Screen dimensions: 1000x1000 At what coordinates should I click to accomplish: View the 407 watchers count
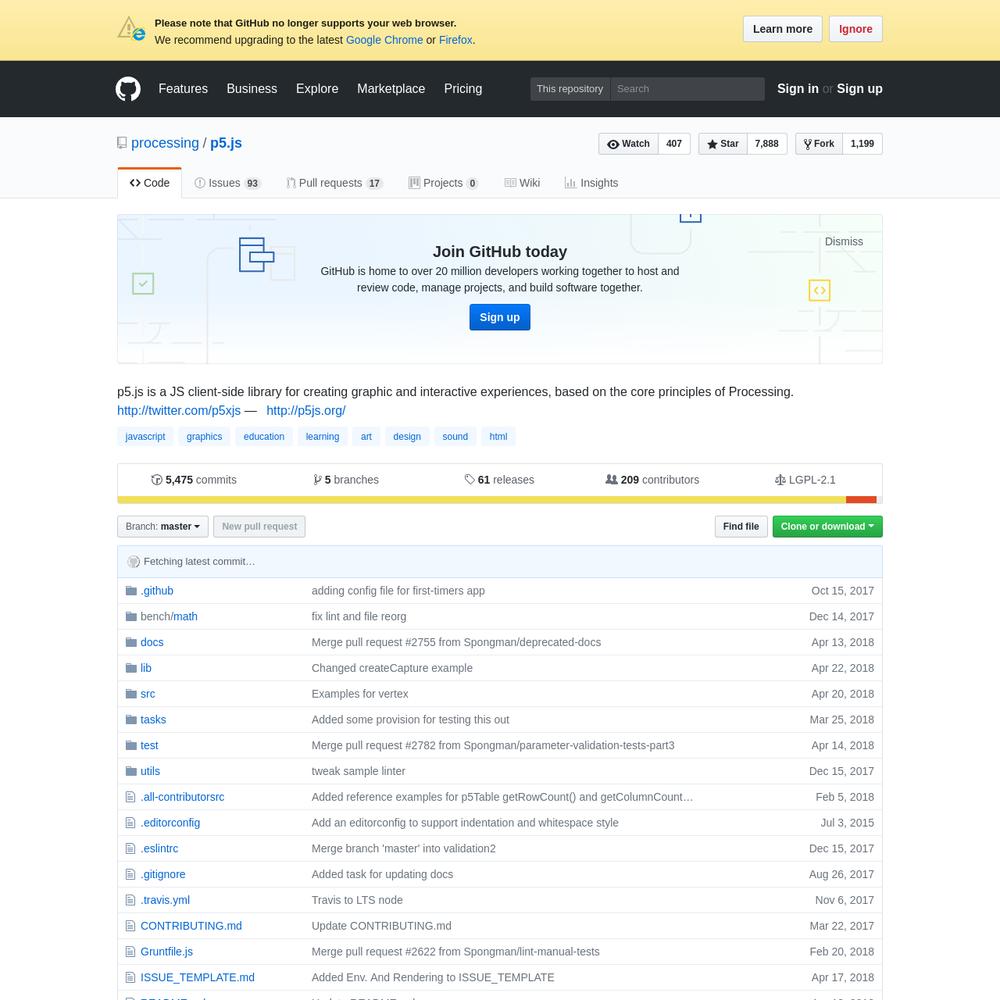(x=674, y=144)
